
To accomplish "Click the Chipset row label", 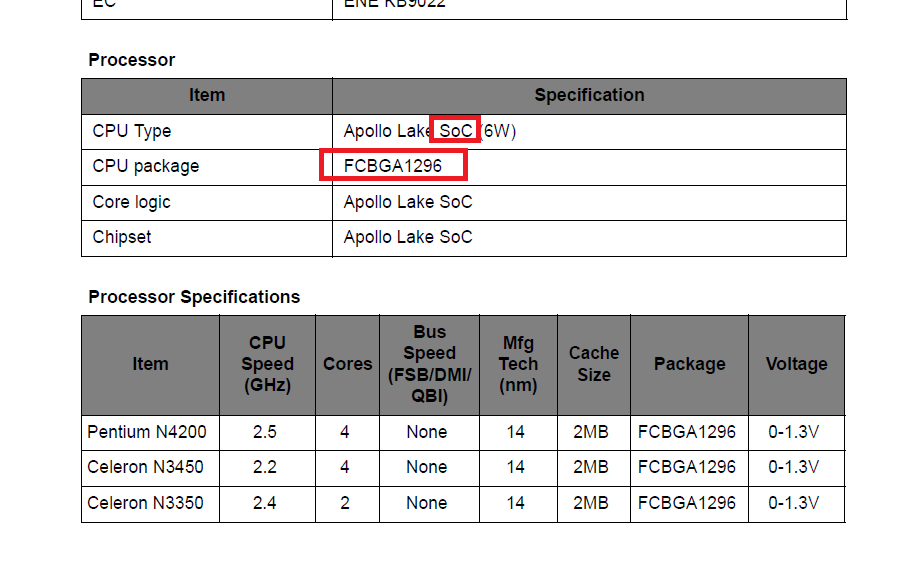I will click(122, 237).
